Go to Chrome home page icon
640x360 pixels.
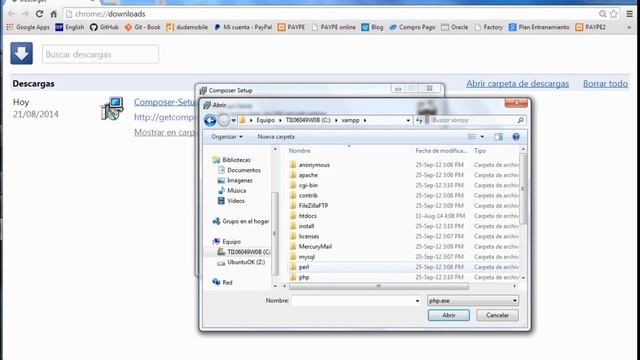click(53, 14)
